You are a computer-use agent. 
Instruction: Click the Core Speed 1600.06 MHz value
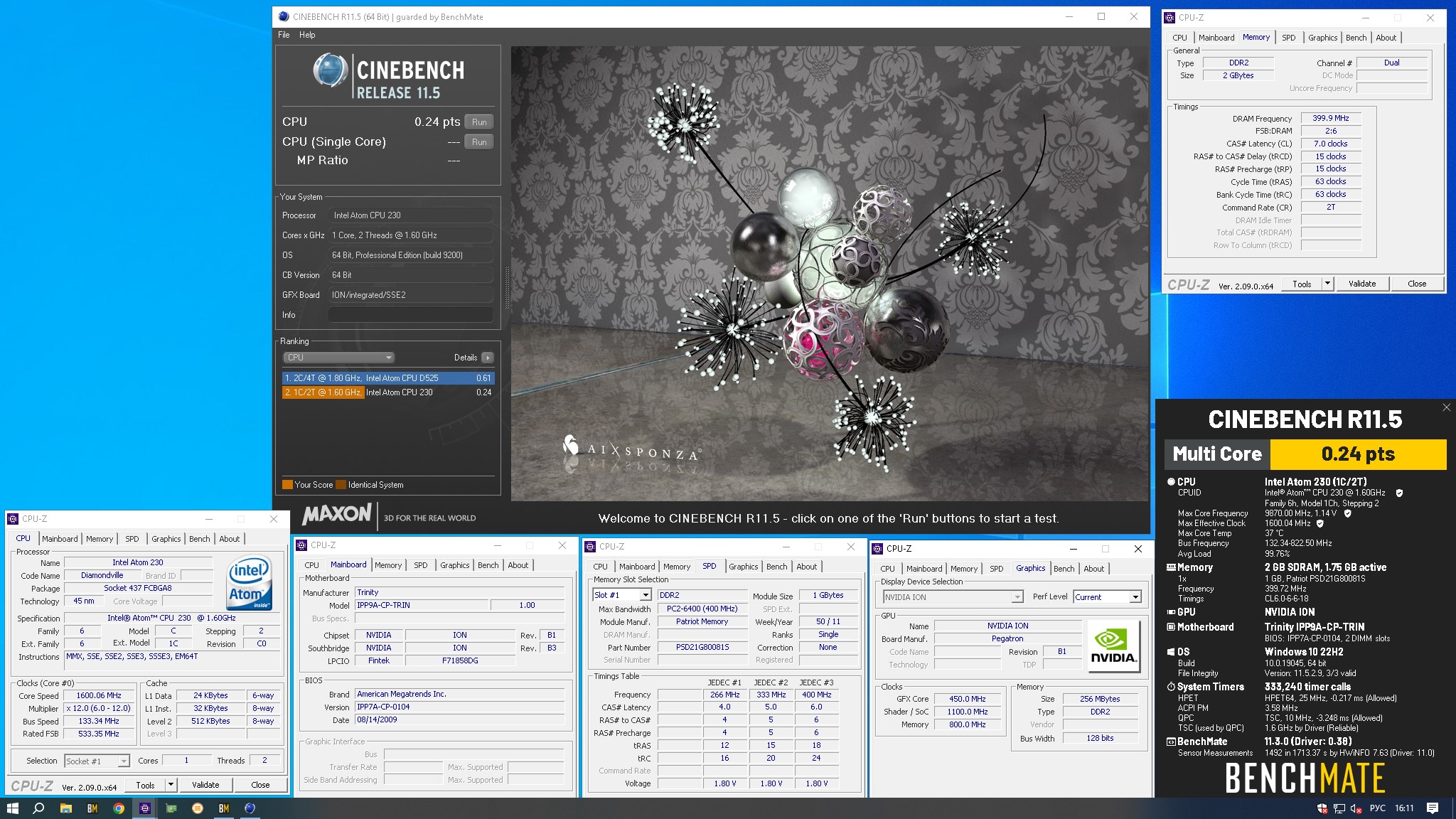coord(99,696)
